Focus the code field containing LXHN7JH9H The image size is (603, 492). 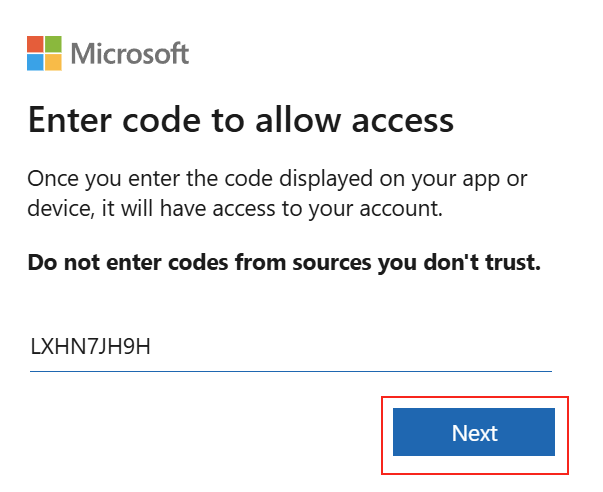click(x=291, y=346)
